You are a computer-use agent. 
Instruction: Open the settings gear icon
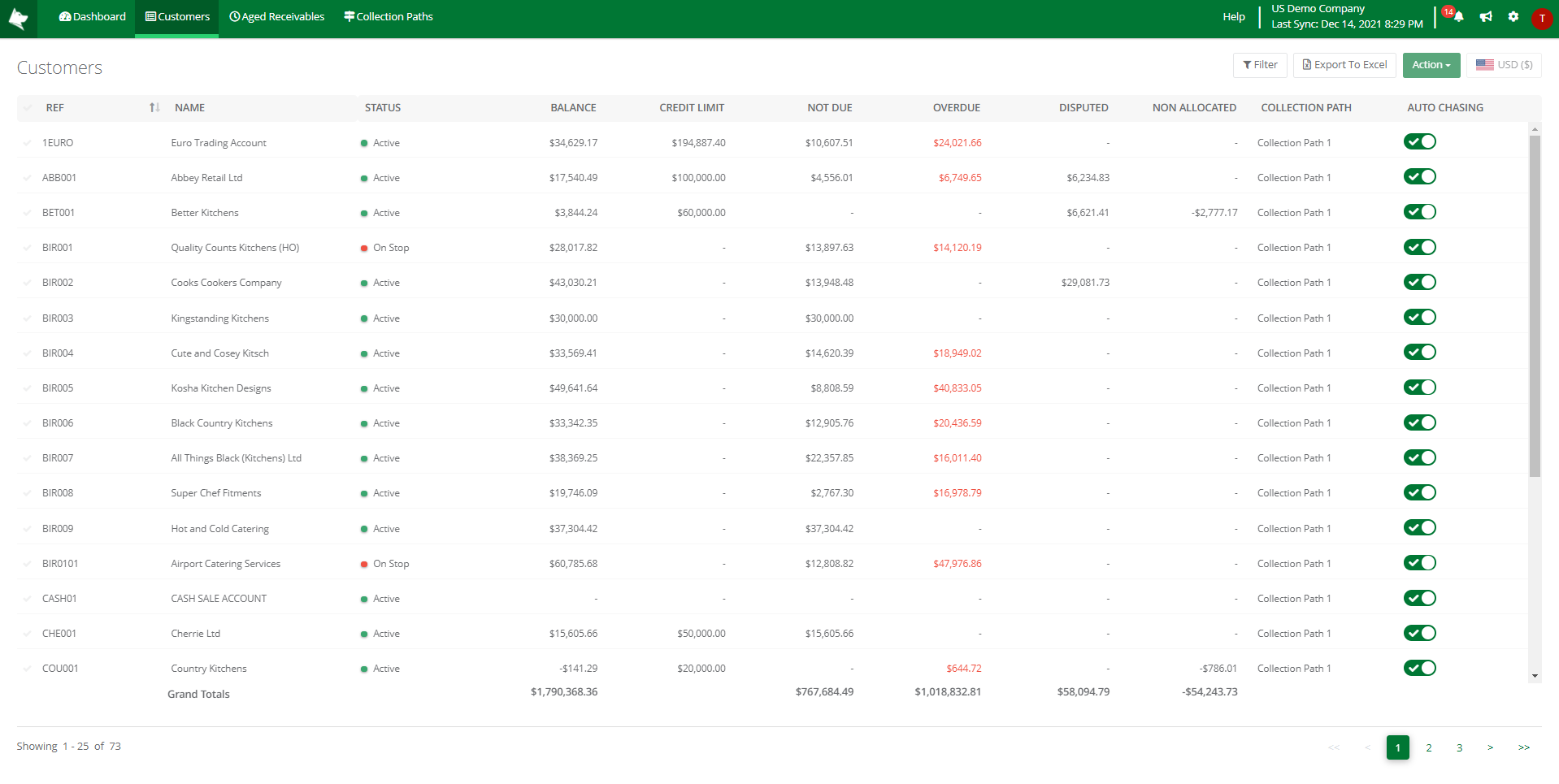click(x=1513, y=17)
